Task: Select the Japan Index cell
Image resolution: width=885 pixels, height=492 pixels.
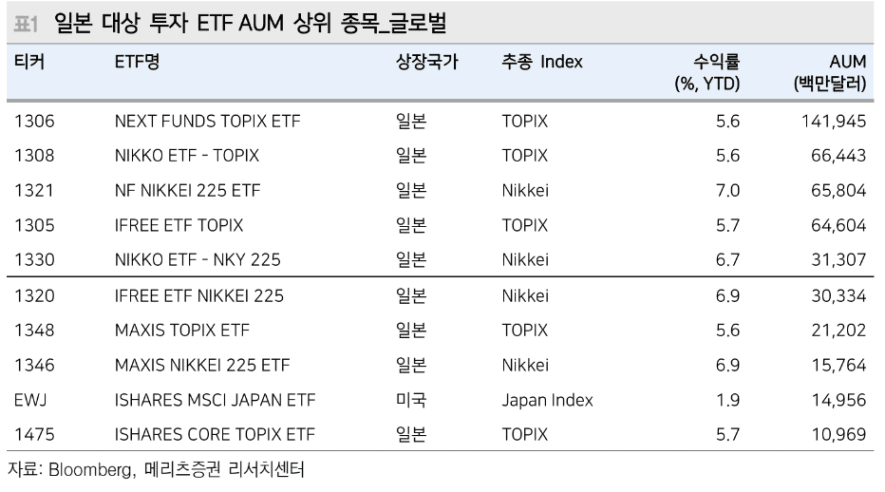Action: (547, 400)
